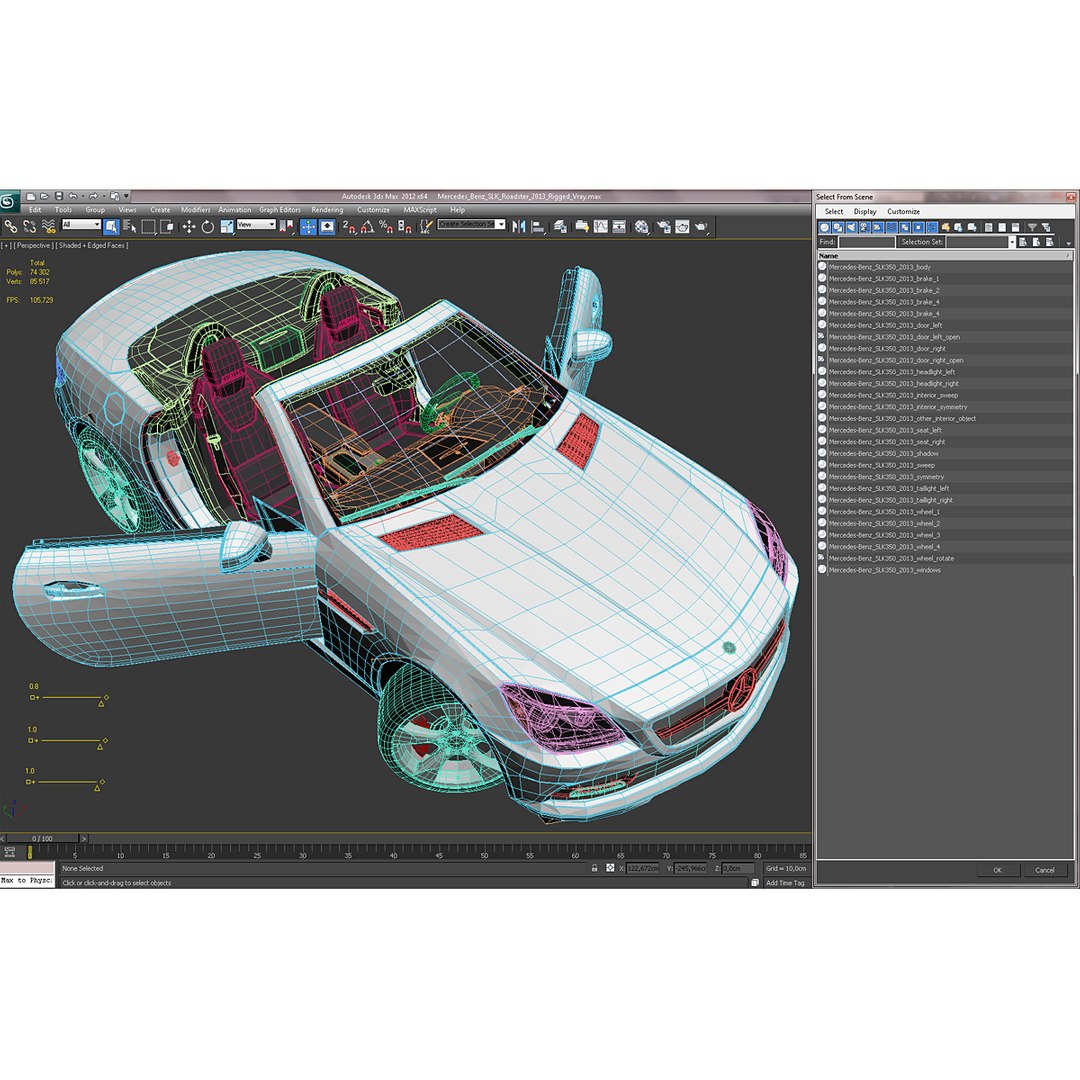The height and width of the screenshot is (1080, 1080).
Task: Toggle Keyboard Shortcut Override
Action: coord(327,226)
